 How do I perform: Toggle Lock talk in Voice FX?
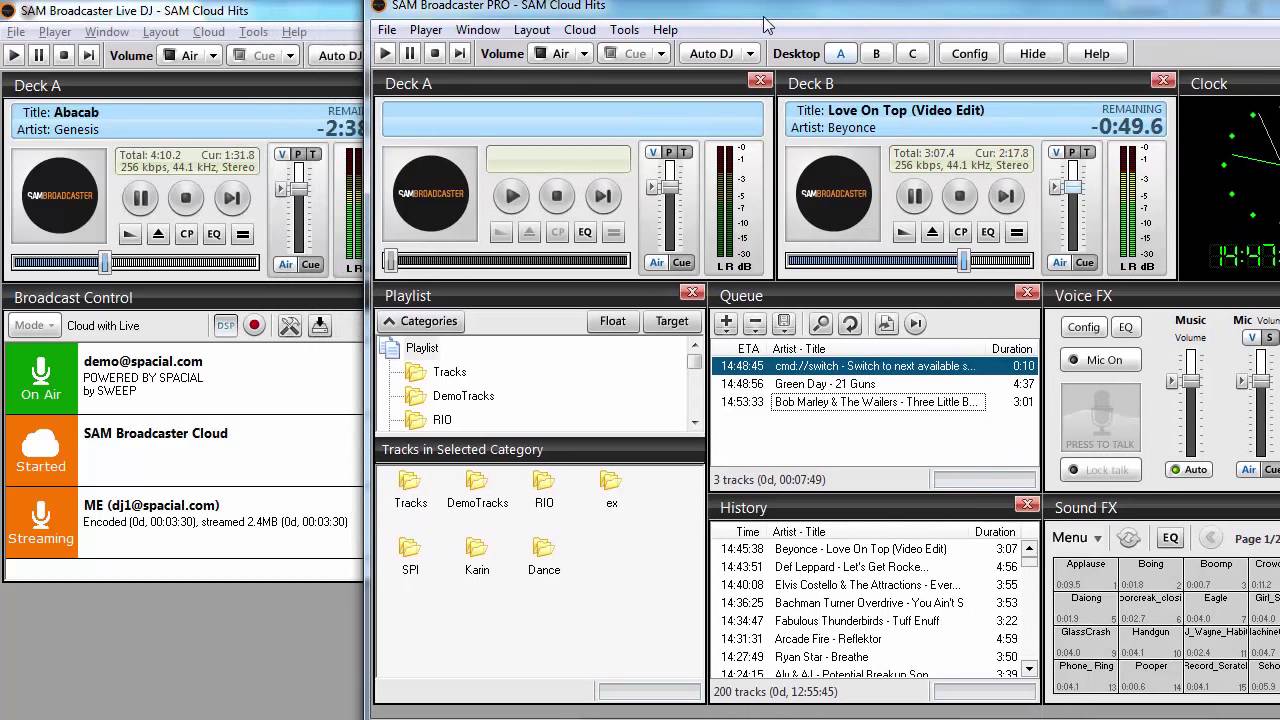coord(1100,469)
